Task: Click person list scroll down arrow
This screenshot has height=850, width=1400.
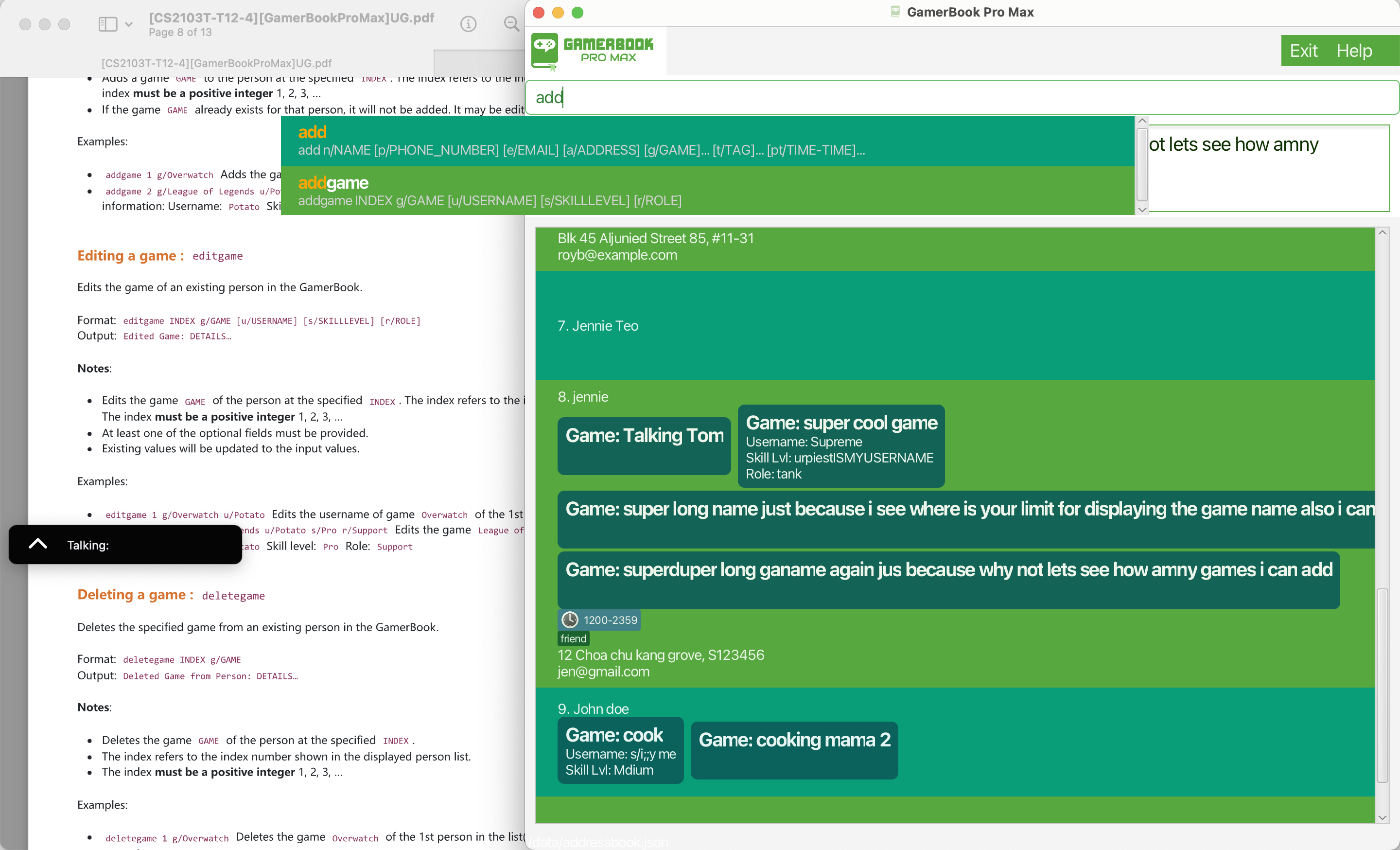Action: (x=1382, y=817)
